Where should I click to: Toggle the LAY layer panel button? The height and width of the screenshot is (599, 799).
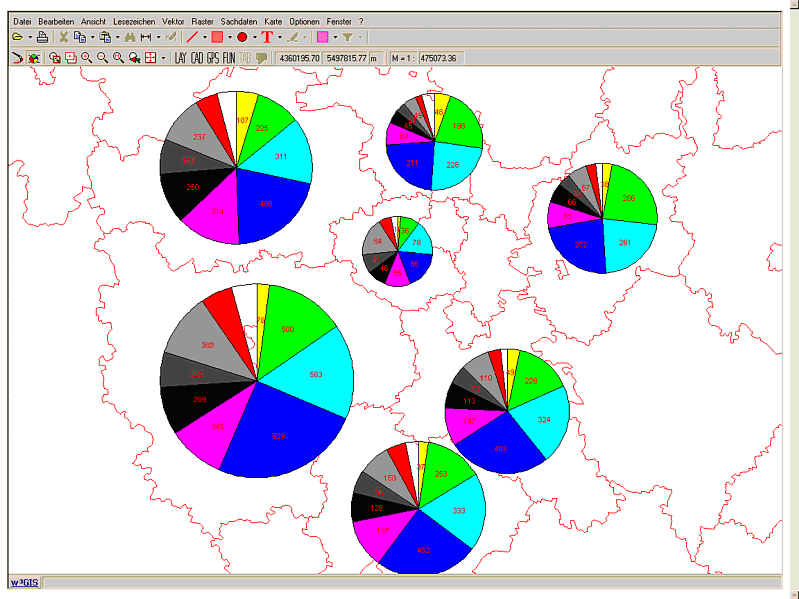point(180,58)
